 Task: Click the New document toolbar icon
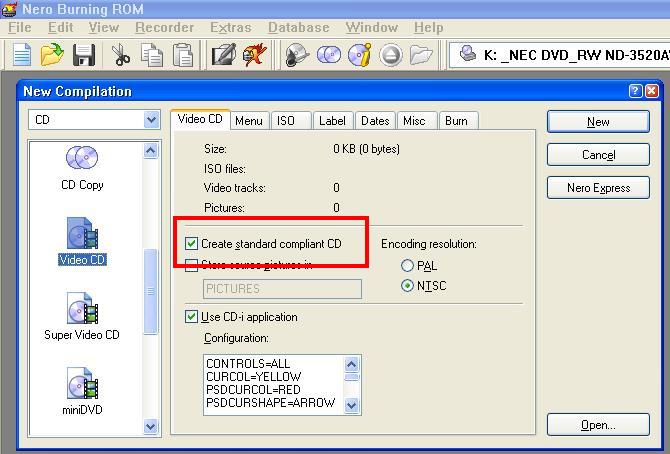(21, 55)
